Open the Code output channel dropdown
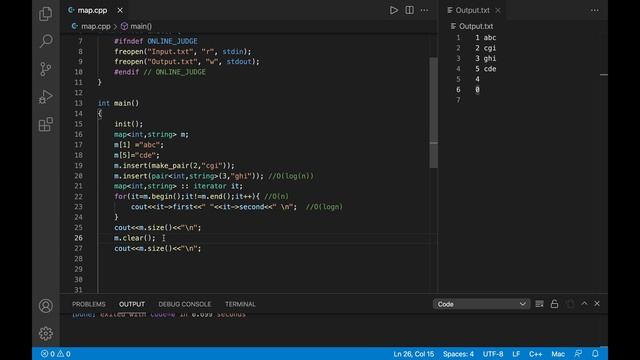640x360 pixels. coord(481,304)
